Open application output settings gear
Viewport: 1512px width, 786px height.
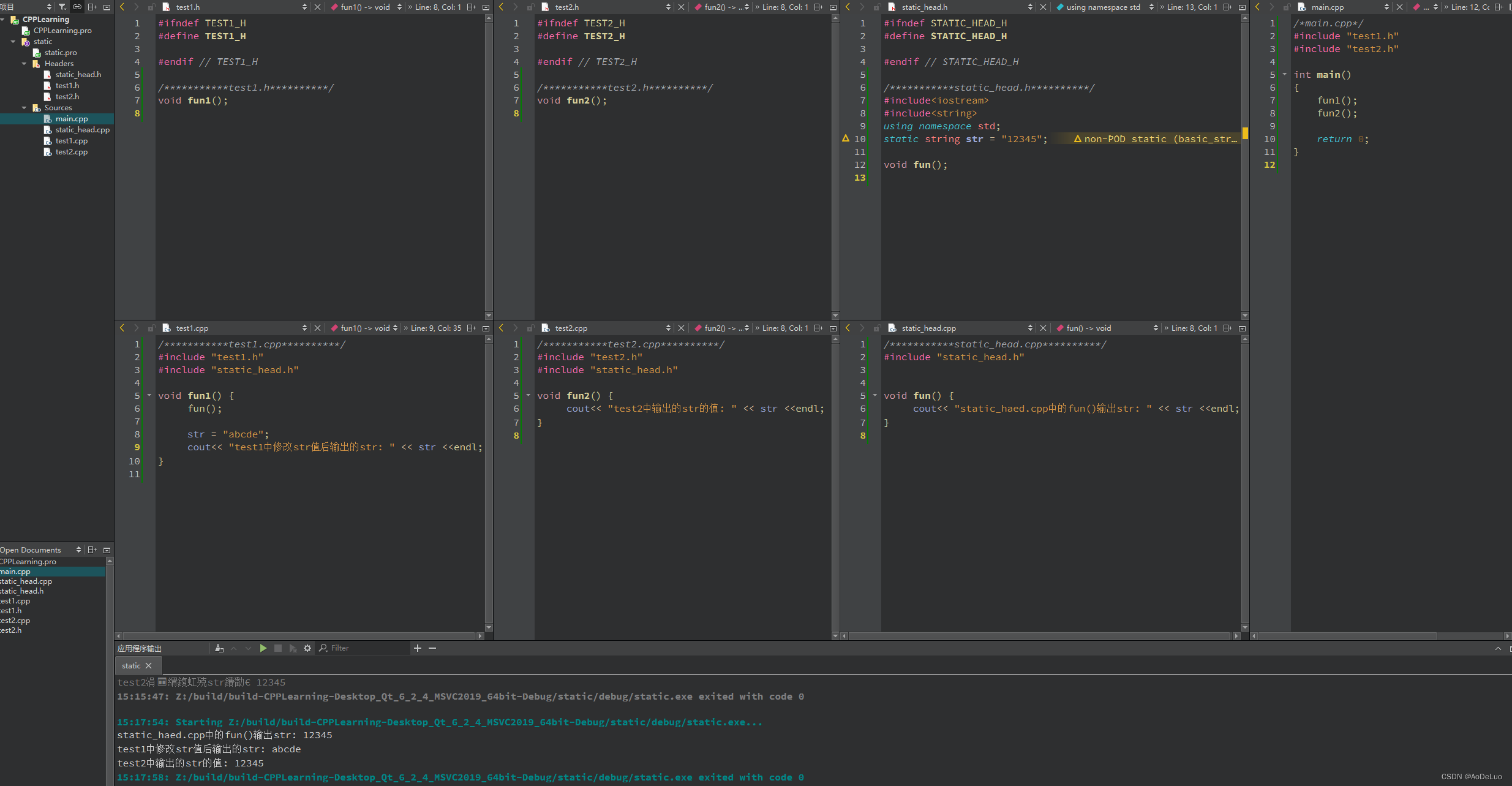pos(307,648)
